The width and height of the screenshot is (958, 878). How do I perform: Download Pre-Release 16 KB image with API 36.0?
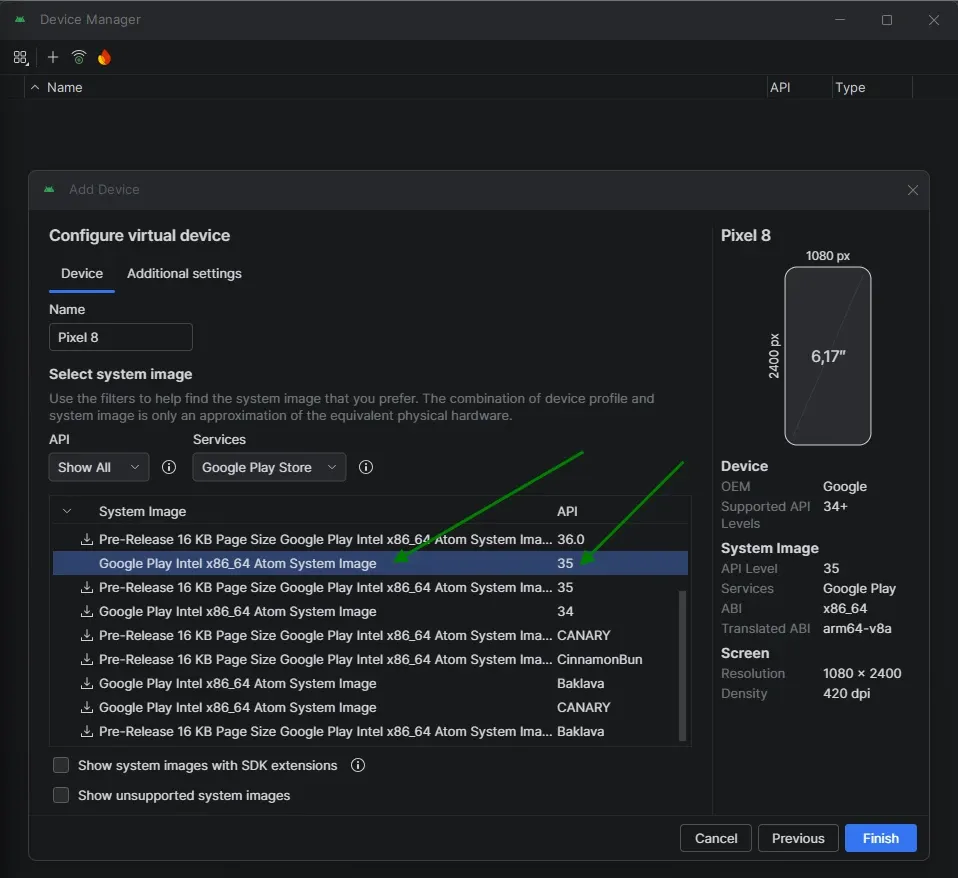(x=87, y=539)
